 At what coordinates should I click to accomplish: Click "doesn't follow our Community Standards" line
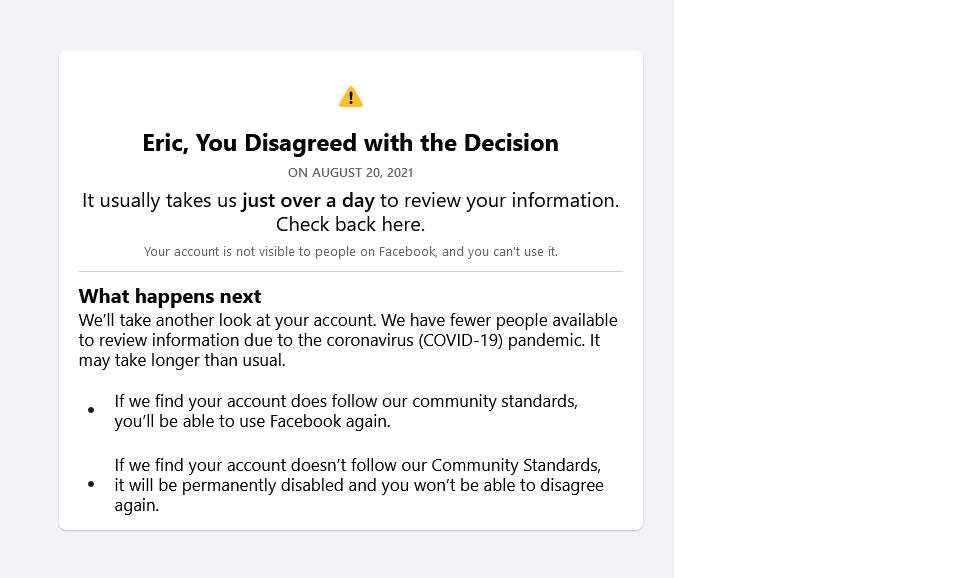pos(358,465)
